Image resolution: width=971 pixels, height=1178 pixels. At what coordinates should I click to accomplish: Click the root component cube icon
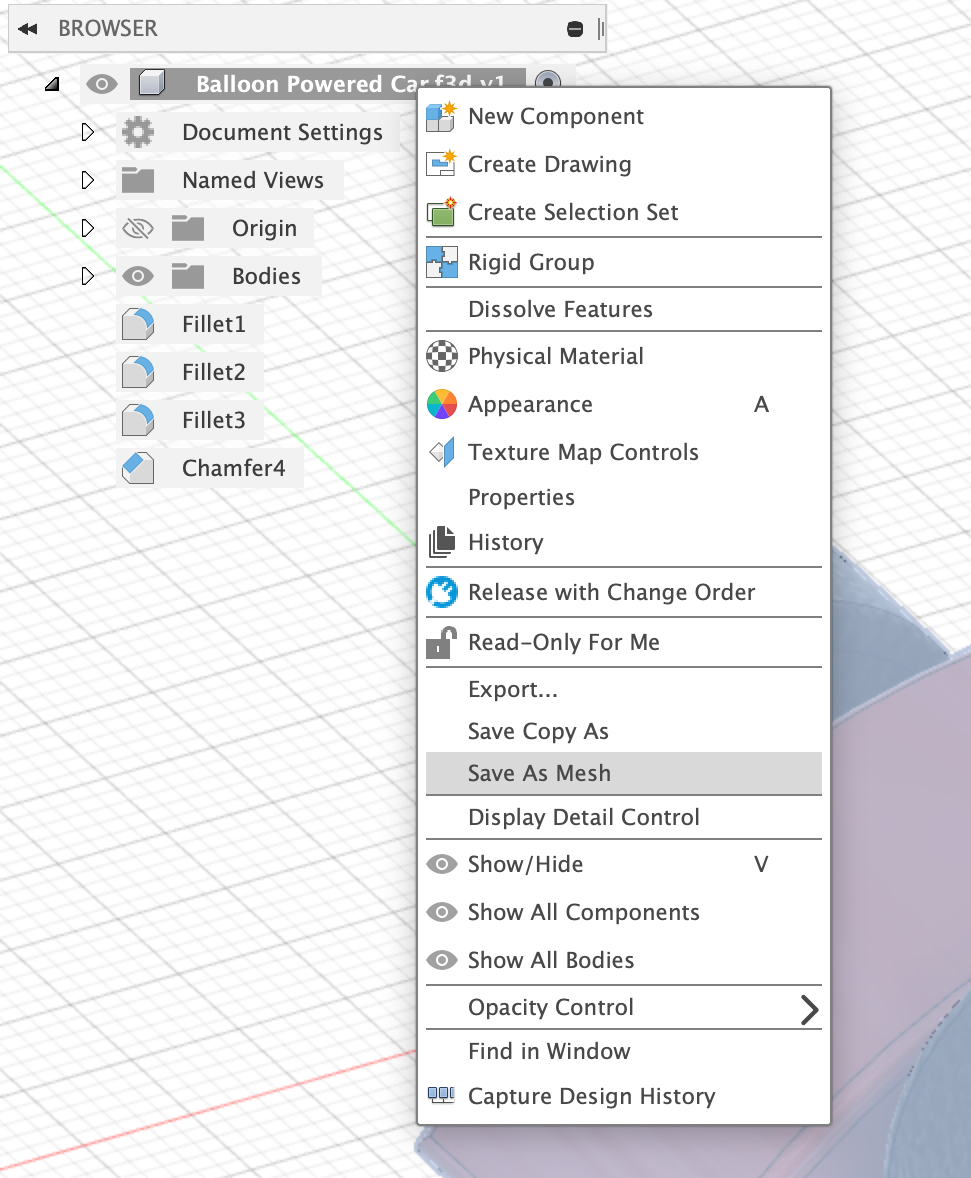(152, 83)
